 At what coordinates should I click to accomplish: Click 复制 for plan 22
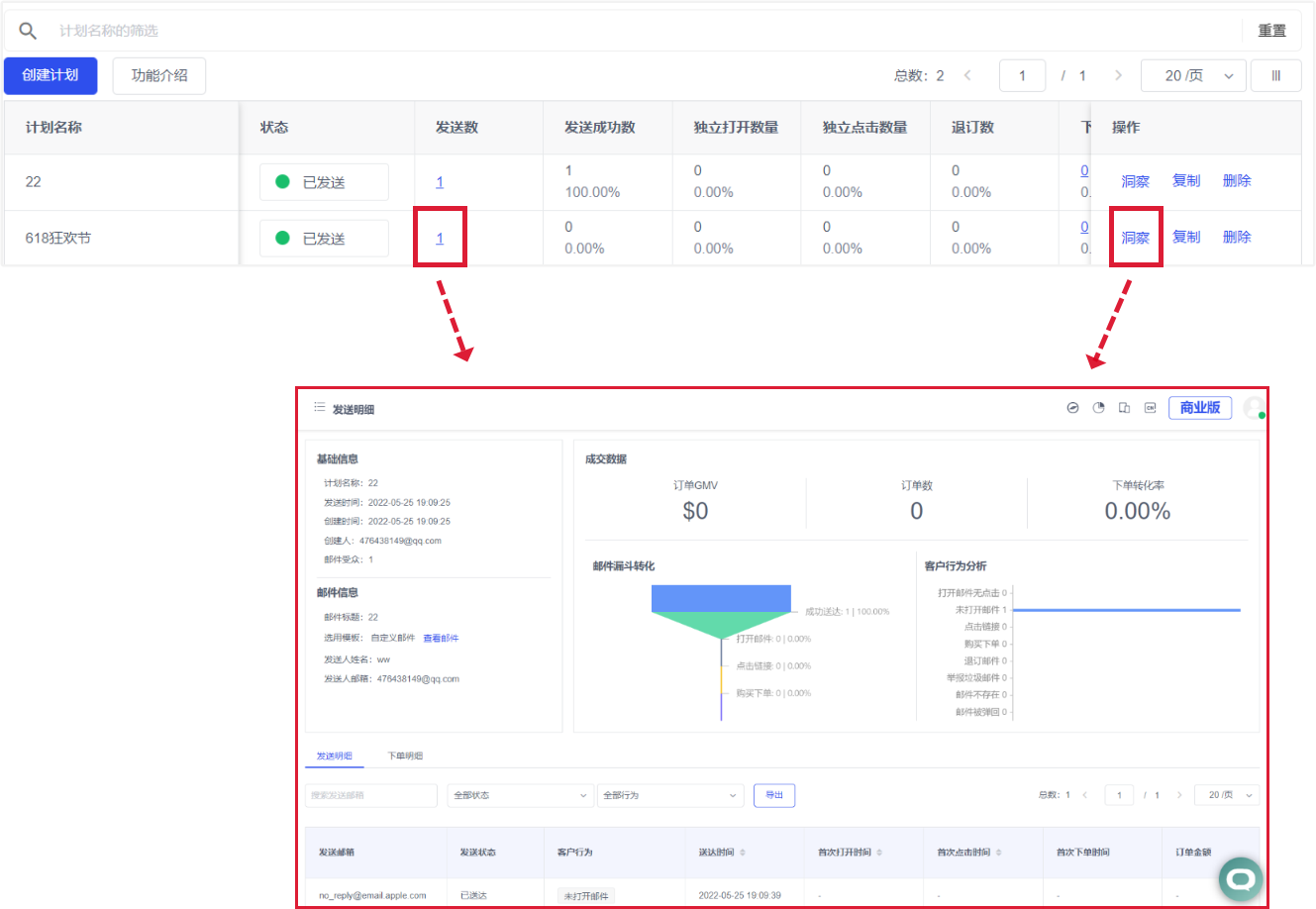tap(1186, 181)
